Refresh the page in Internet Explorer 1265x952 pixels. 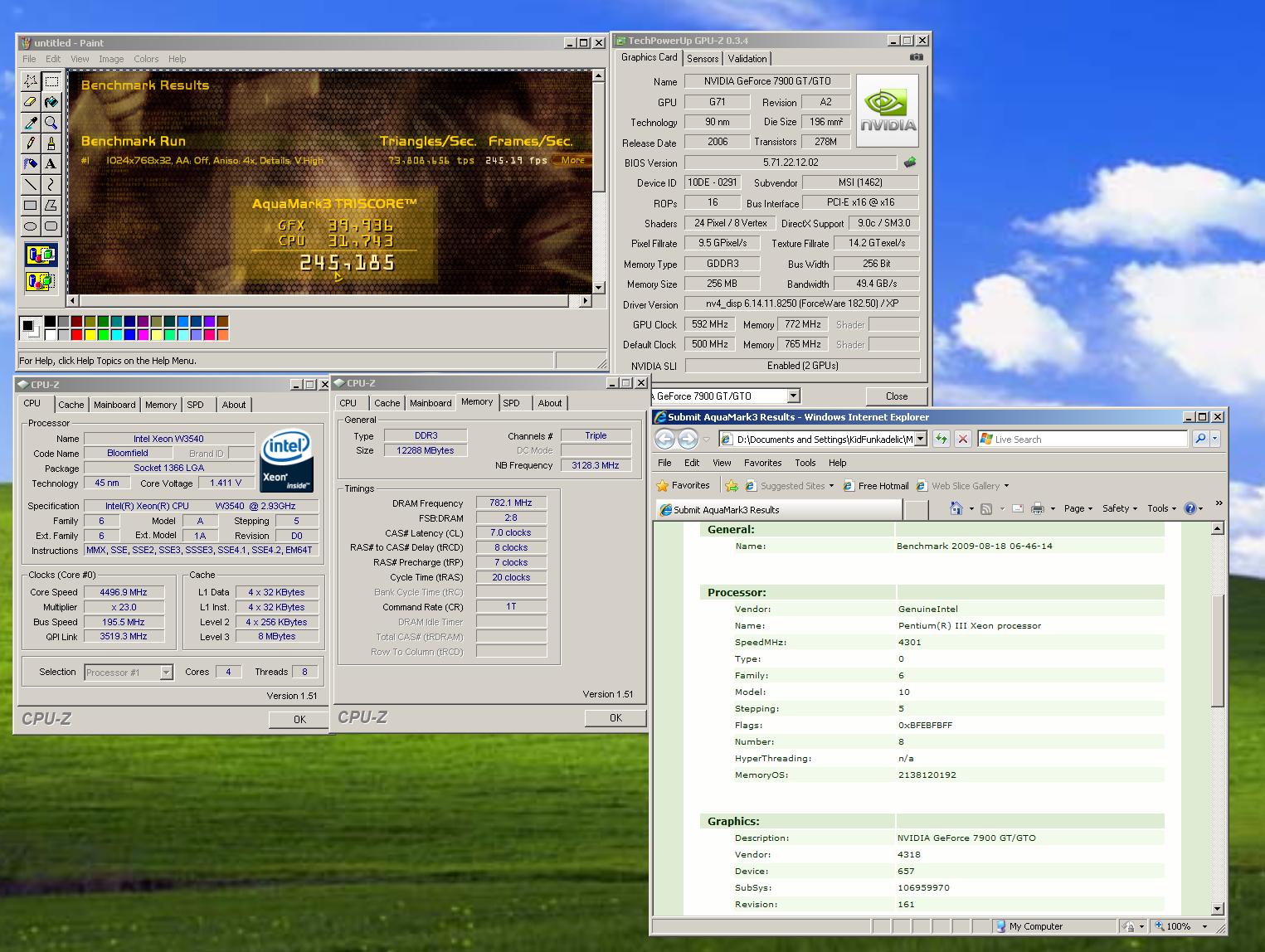(941, 439)
